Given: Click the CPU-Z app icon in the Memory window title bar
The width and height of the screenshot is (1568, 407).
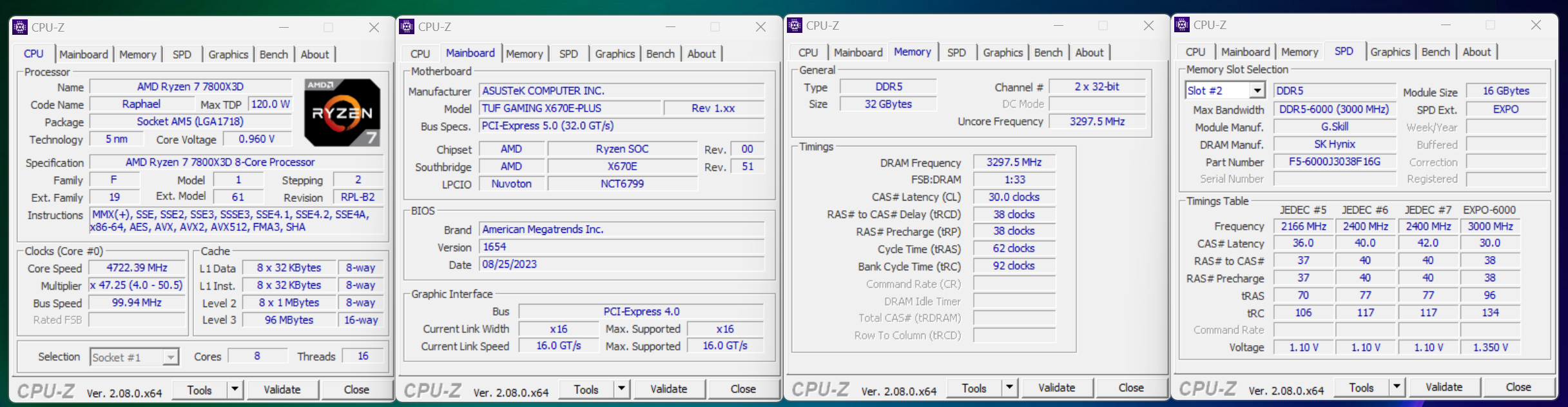Looking at the screenshot, I should click(795, 25).
